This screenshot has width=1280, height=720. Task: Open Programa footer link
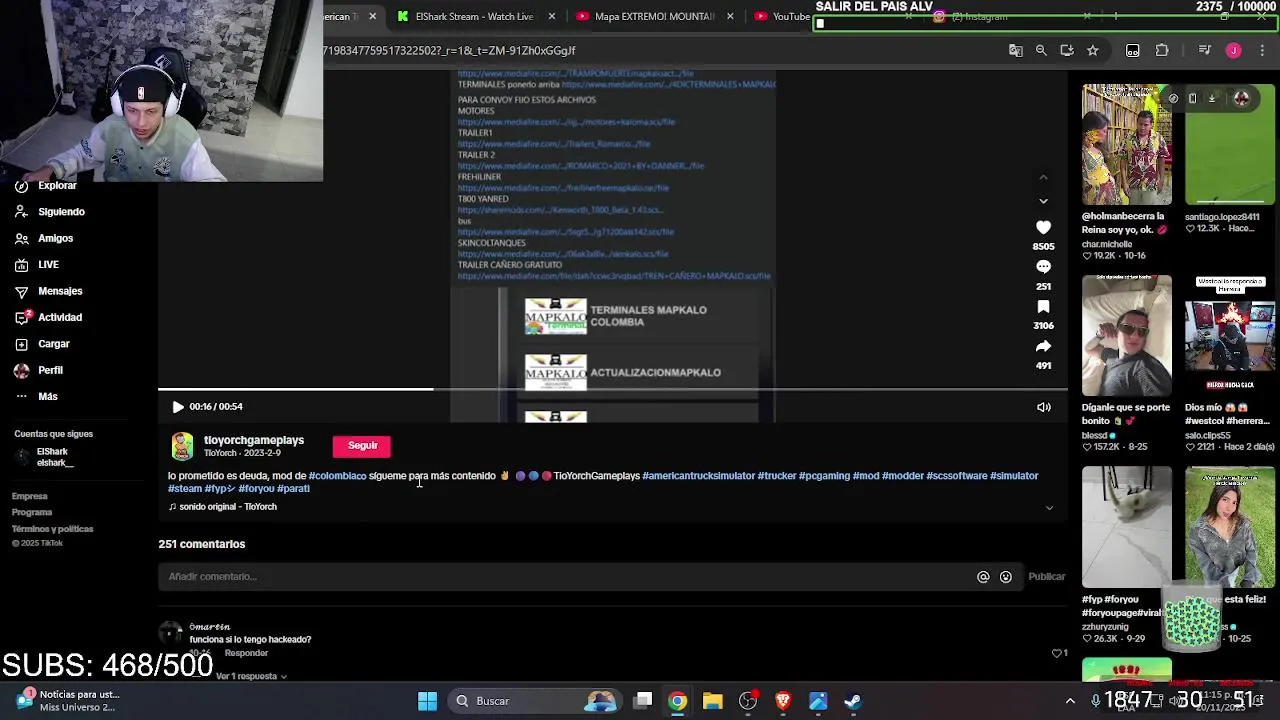32,512
